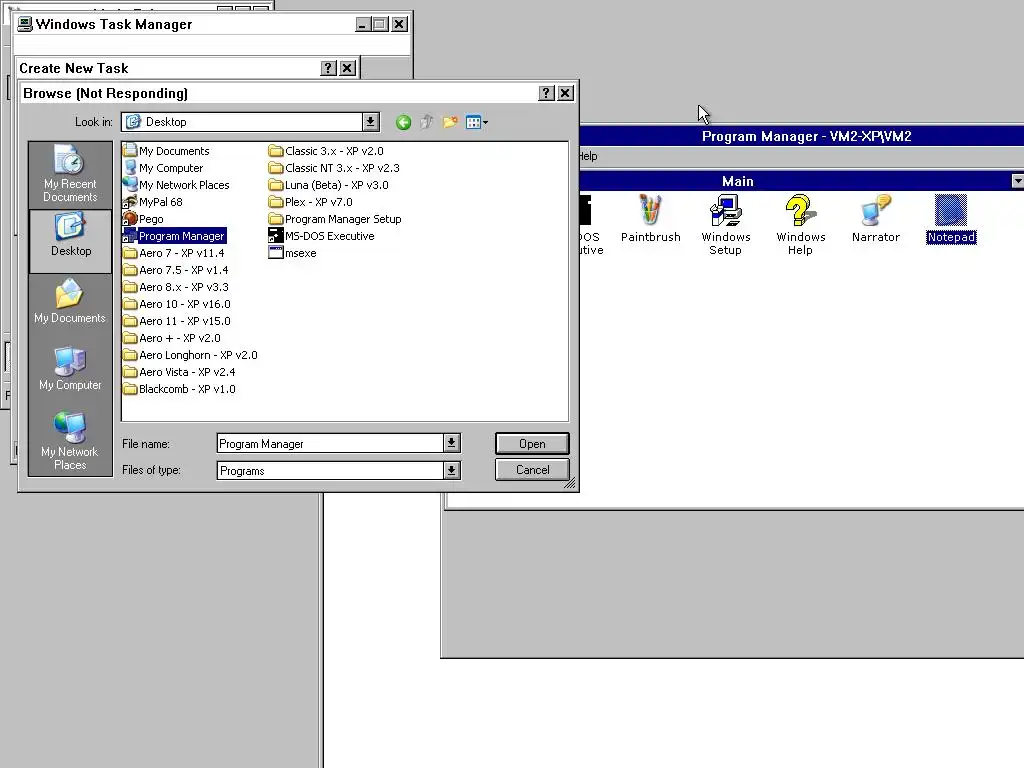Close the Create New Task dialog
Image resolution: width=1024 pixels, height=768 pixels.
tap(347, 68)
